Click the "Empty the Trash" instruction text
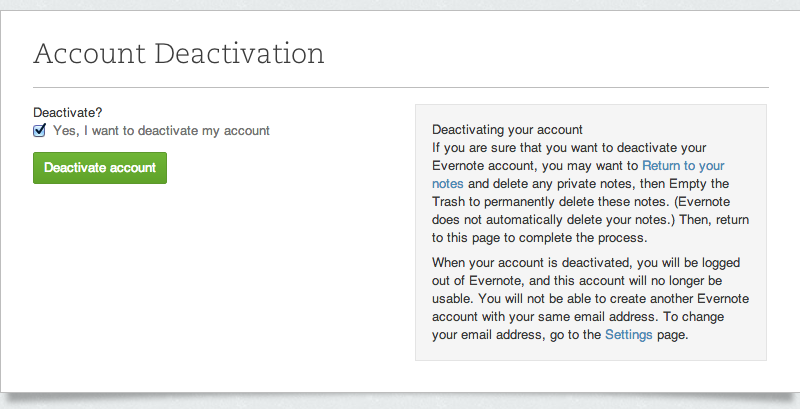The image size is (800, 409). point(700,184)
